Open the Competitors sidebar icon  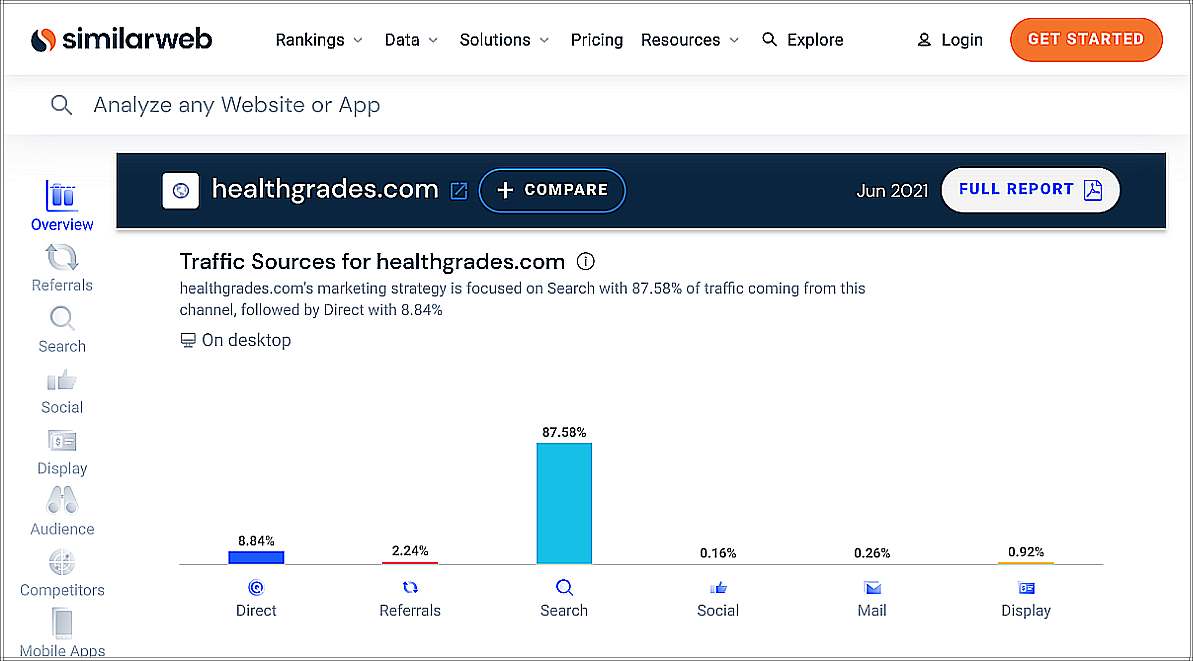click(x=62, y=563)
